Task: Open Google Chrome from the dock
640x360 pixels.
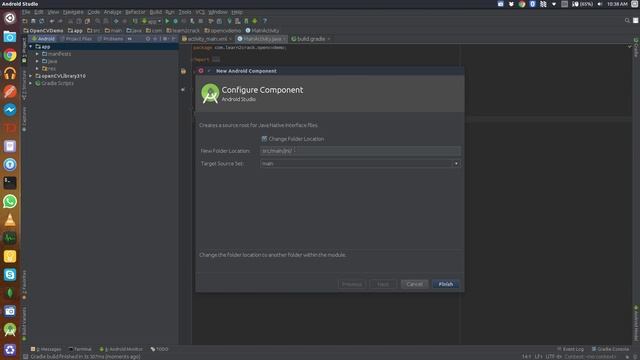Action: 10,55
